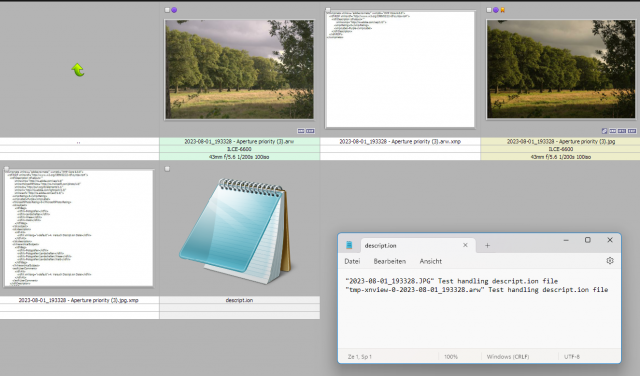Click metadata badge icons below .jpg thumbnail
This screenshot has height=376, width=640.
(619, 131)
